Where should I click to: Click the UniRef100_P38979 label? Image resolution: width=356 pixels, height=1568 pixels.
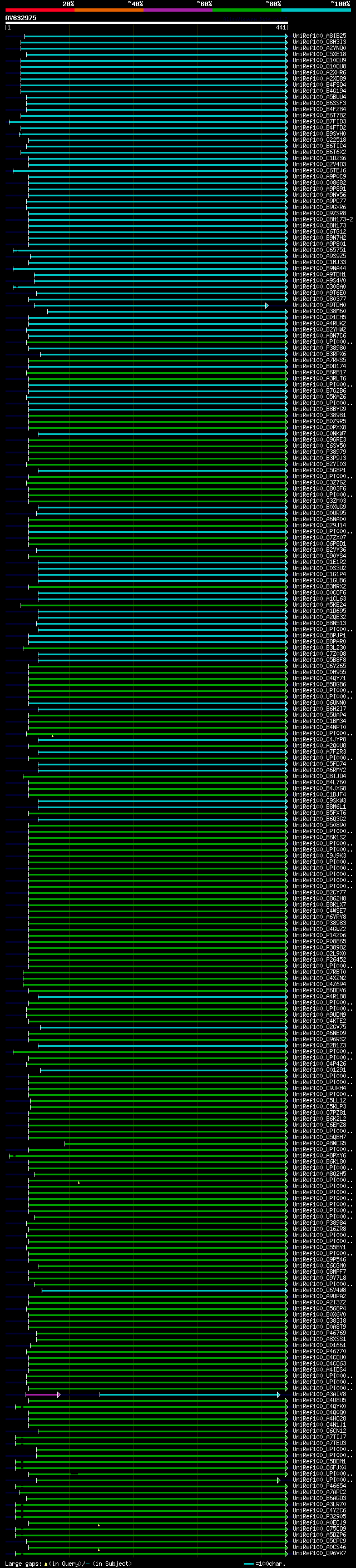tap(319, 452)
